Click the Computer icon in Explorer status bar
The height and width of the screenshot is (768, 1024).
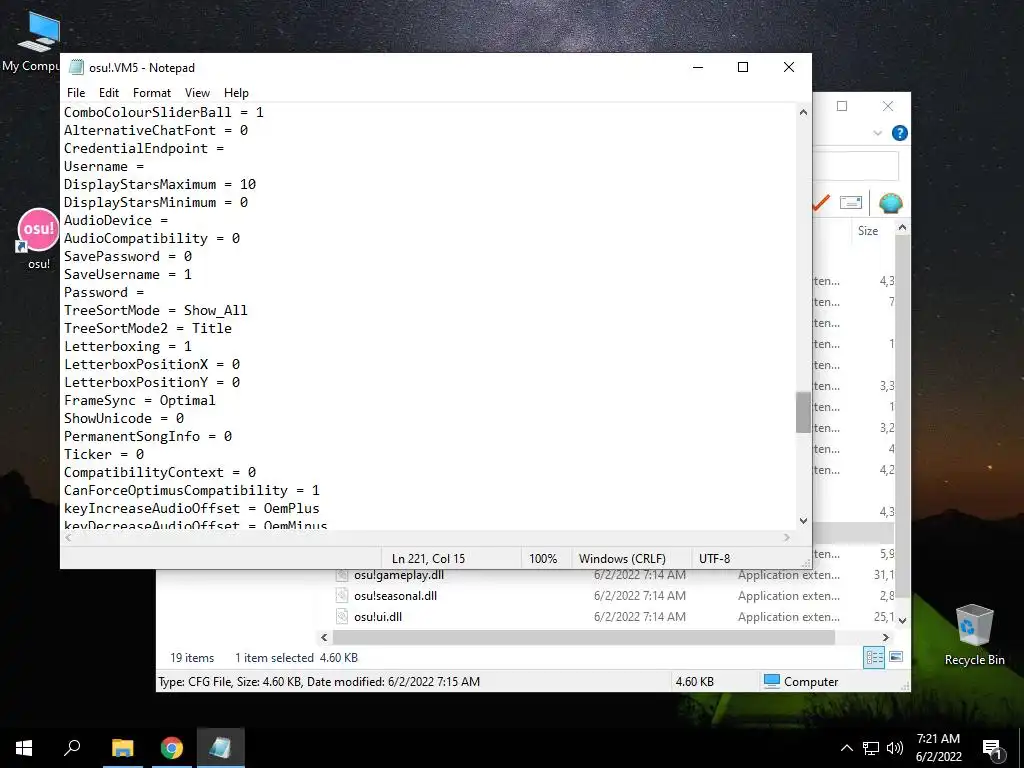(x=772, y=681)
